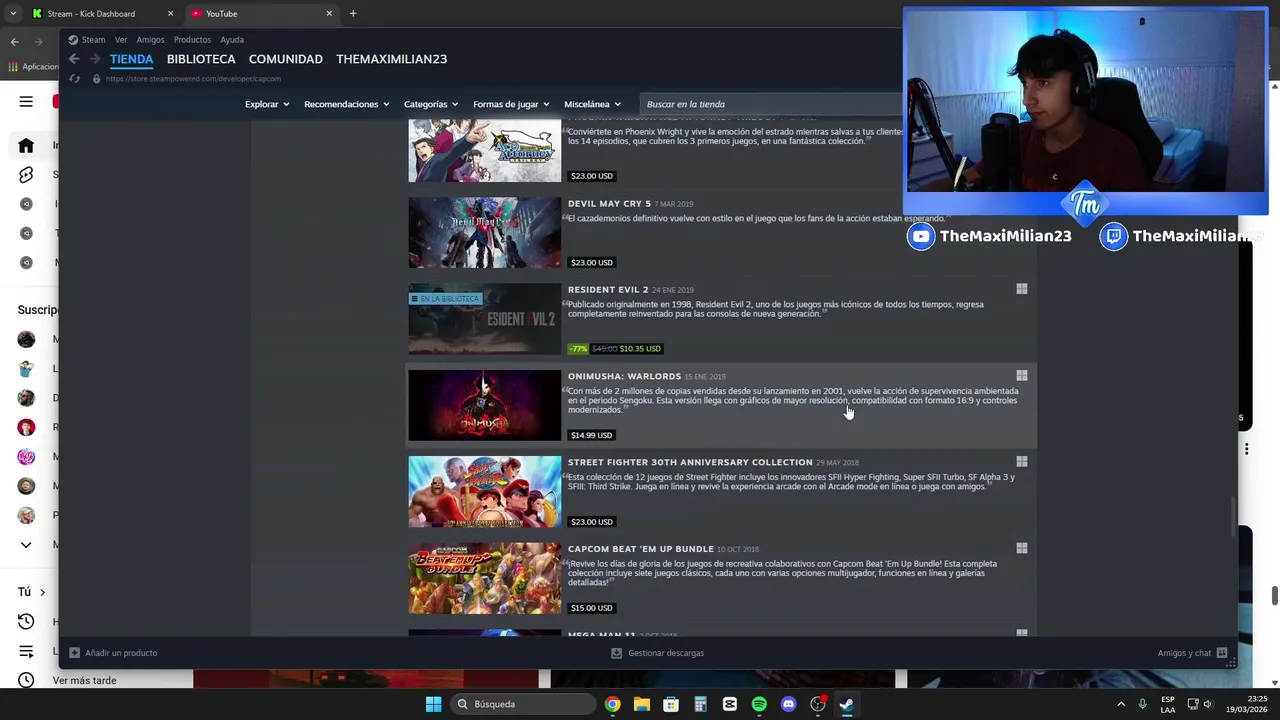Expand YouTube subscriptions list with the down chevron
The width and height of the screenshot is (1280, 720).
point(26,545)
